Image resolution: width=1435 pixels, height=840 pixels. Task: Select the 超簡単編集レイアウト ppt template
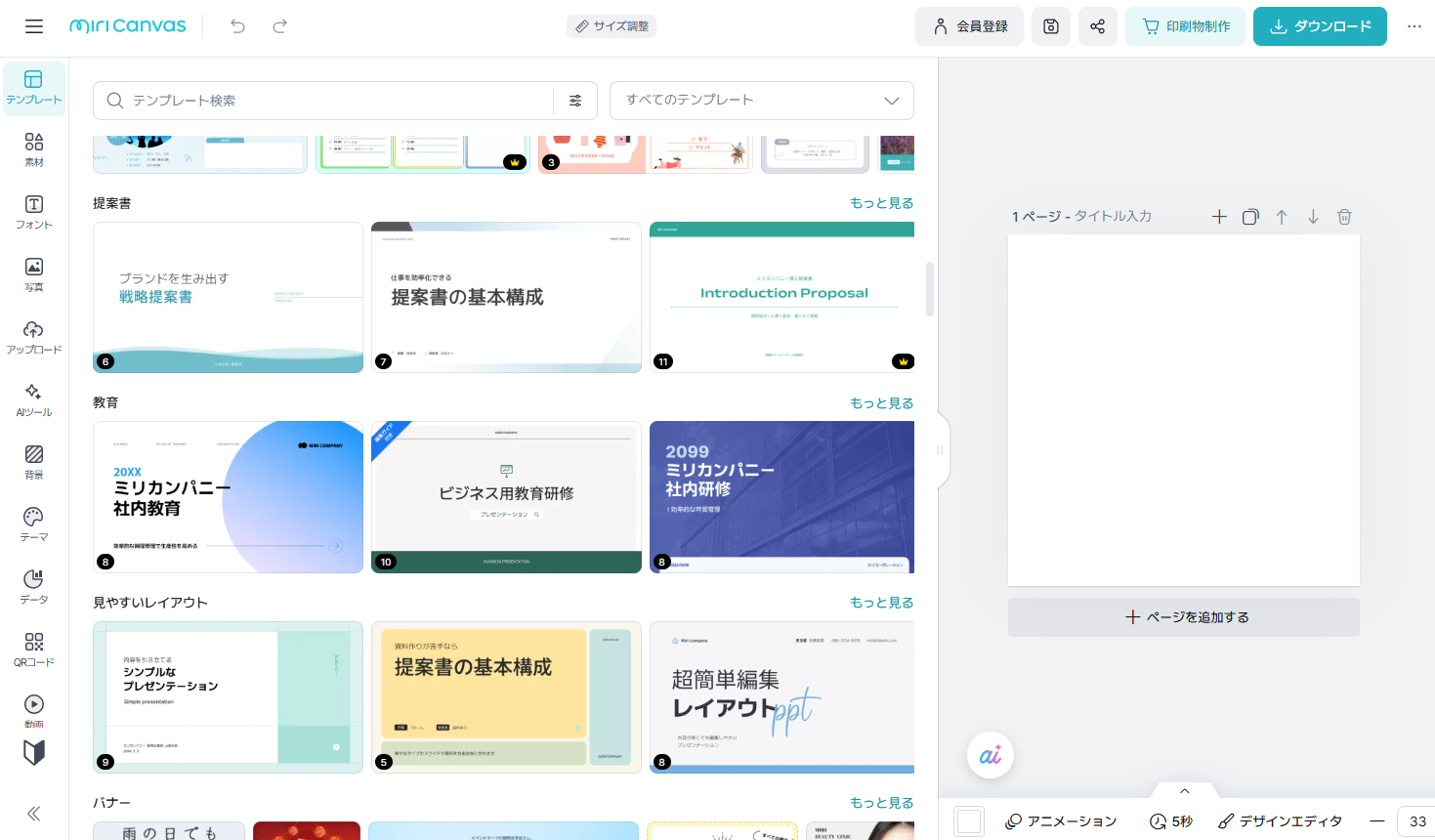pyautogui.click(x=781, y=697)
